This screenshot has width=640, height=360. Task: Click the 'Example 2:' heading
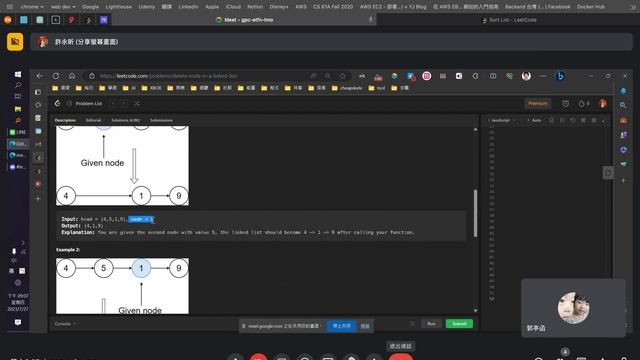coord(68,249)
